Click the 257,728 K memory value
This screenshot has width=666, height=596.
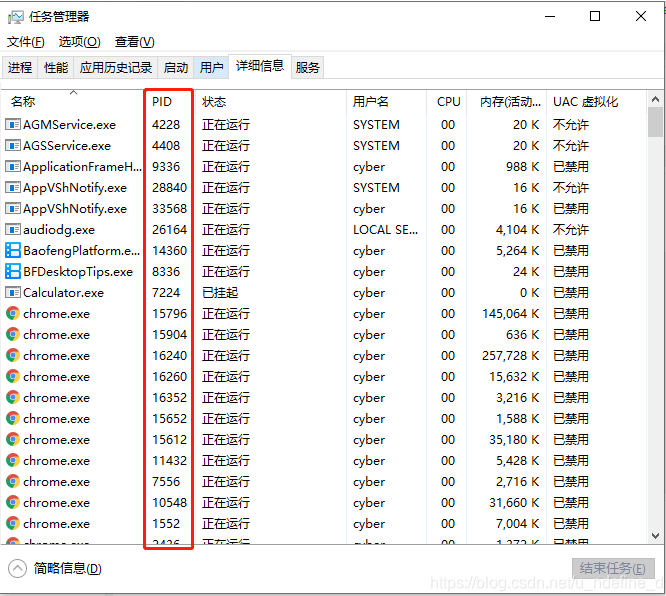tap(511, 356)
